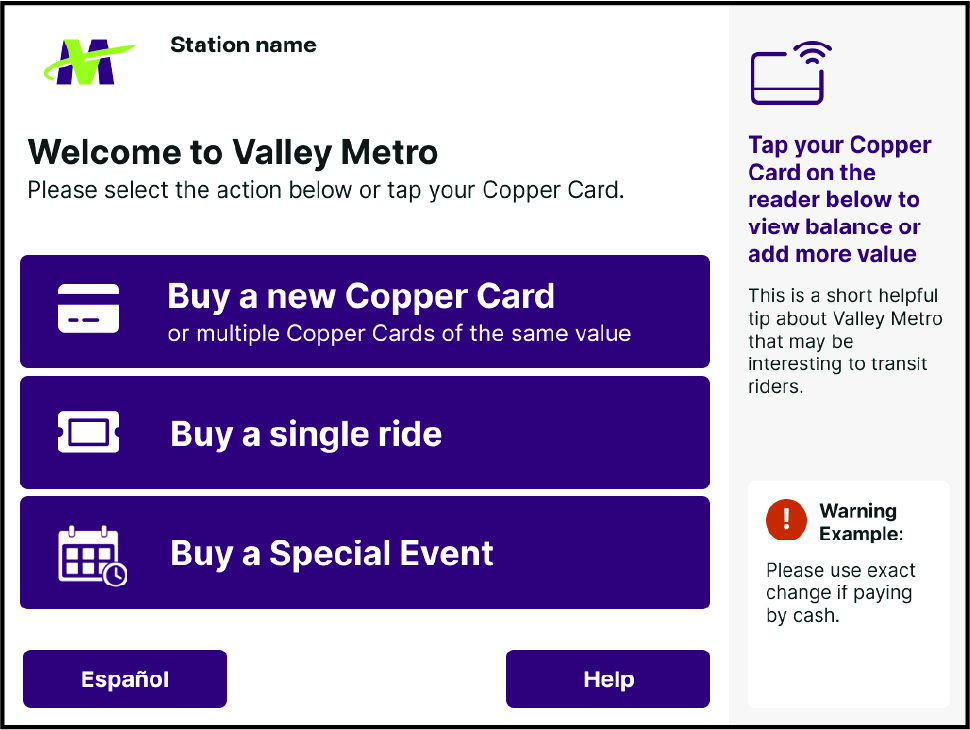This screenshot has height=730, width=970.
Task: Click the Valley Metro logo
Action: (x=90, y=60)
